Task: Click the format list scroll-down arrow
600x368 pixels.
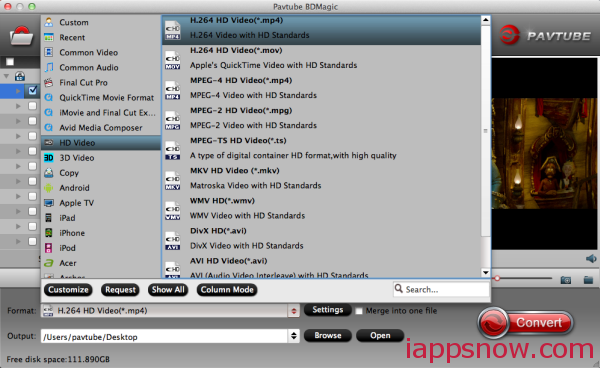Action: (486, 273)
